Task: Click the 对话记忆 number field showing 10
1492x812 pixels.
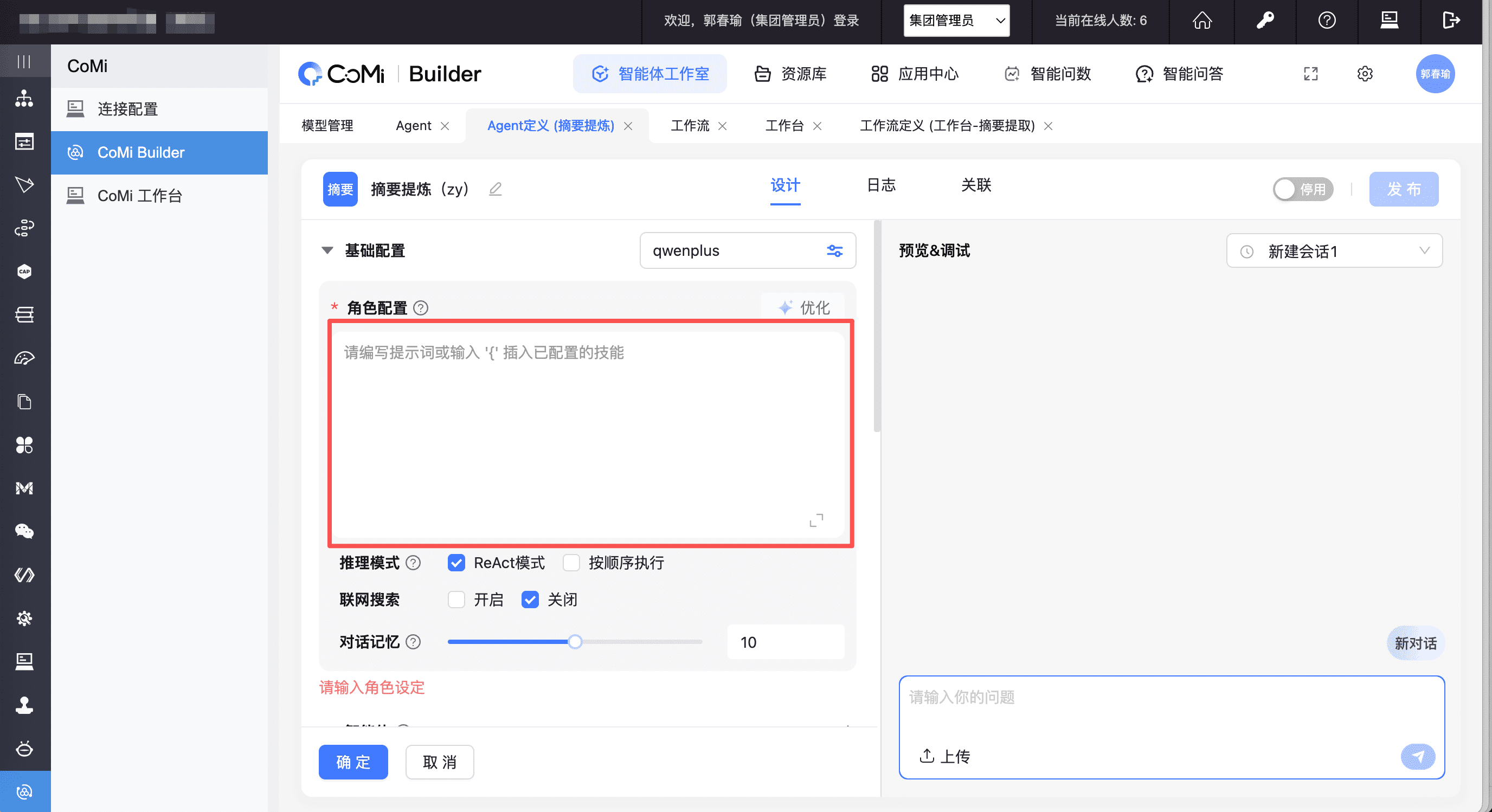Action: click(786, 642)
